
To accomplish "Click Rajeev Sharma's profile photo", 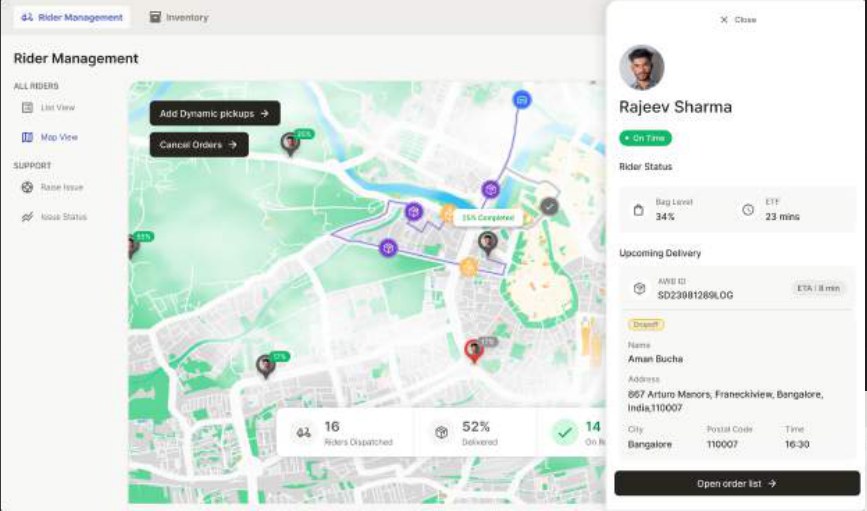I will coord(641,67).
